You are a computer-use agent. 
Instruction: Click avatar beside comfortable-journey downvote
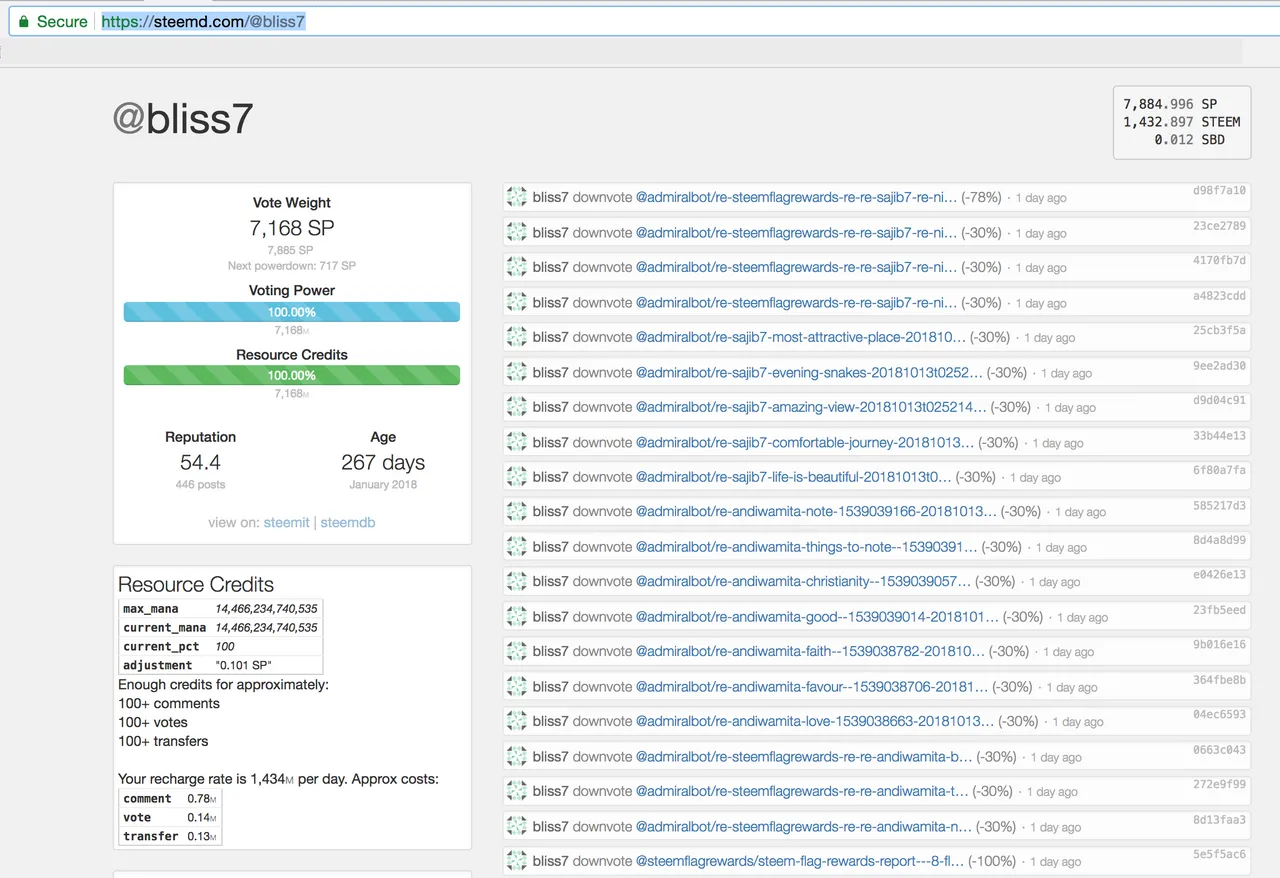coord(516,442)
